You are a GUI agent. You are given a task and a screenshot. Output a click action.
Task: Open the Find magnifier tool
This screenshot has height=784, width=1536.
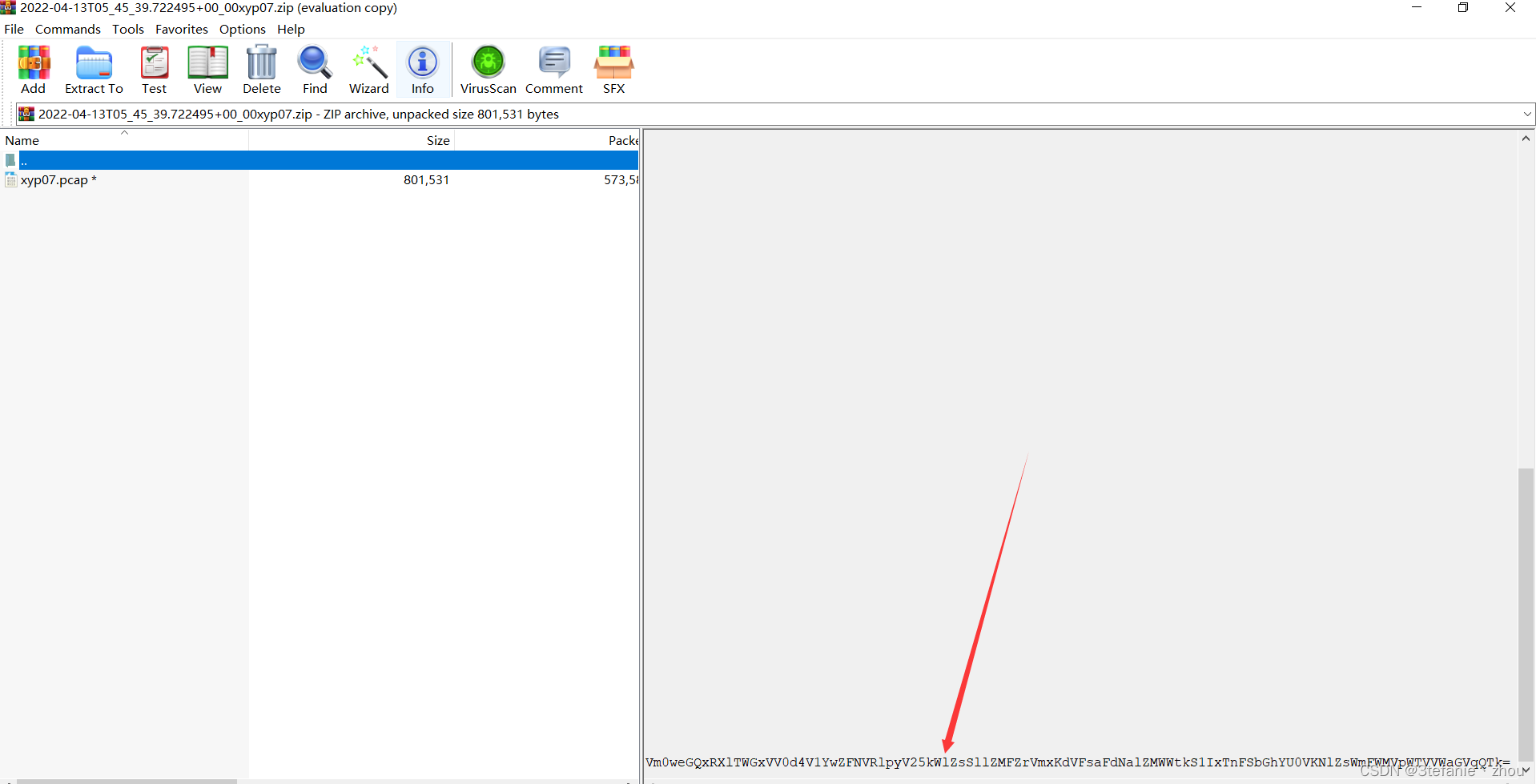(x=315, y=70)
